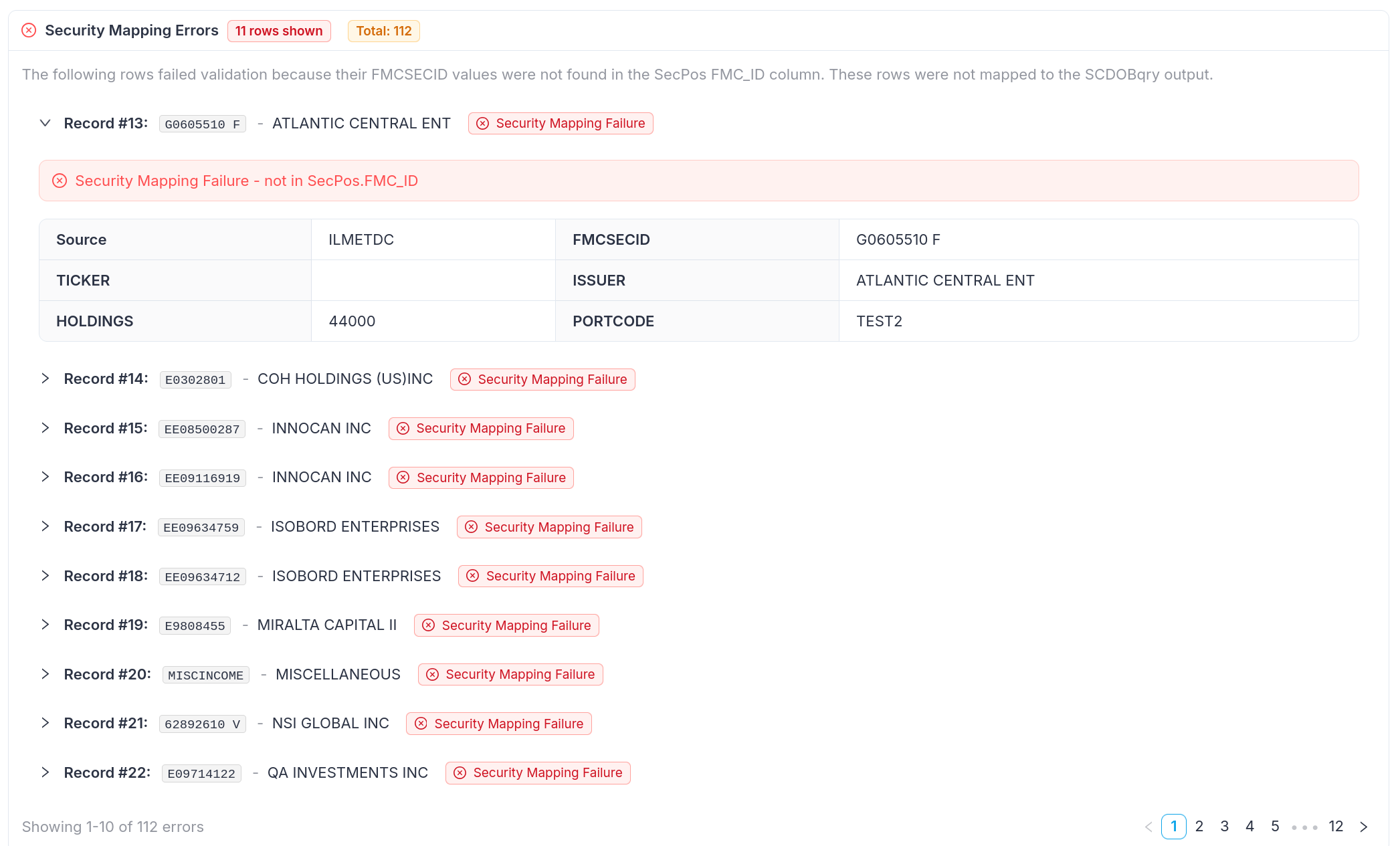Screen dimensions: 1400x846
Task: Click failure icon in Record #16 tag
Action: (403, 478)
